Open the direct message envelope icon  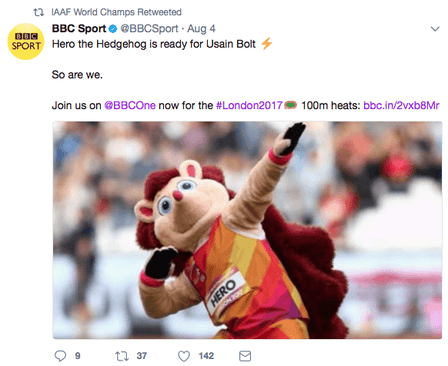(245, 356)
